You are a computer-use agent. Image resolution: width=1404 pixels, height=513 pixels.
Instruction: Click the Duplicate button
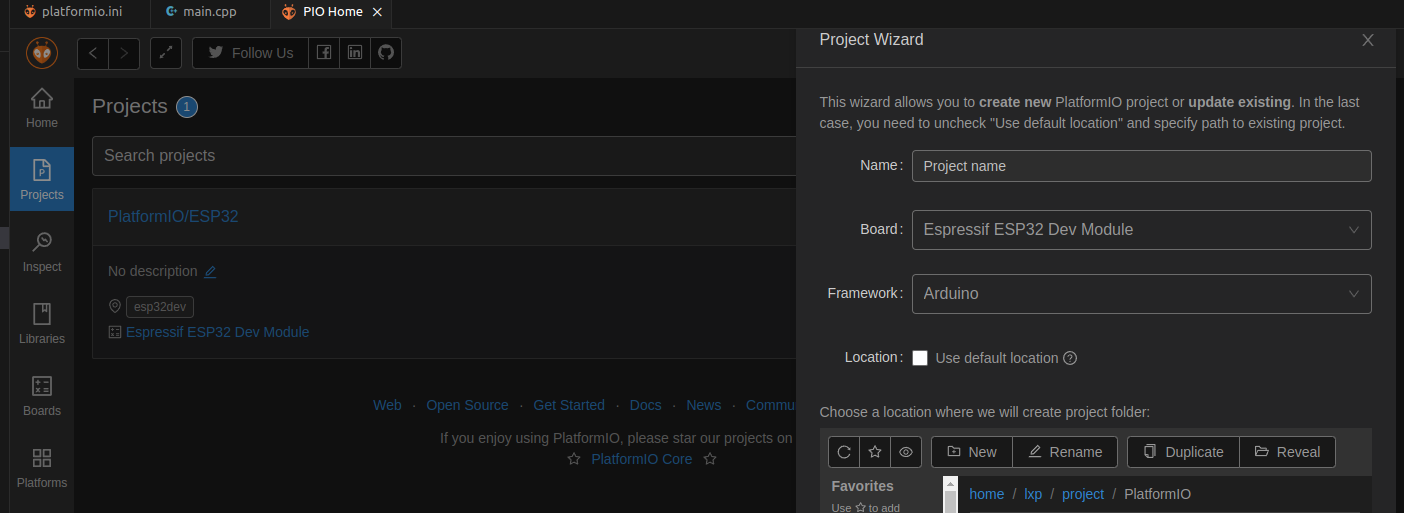click(x=1183, y=452)
